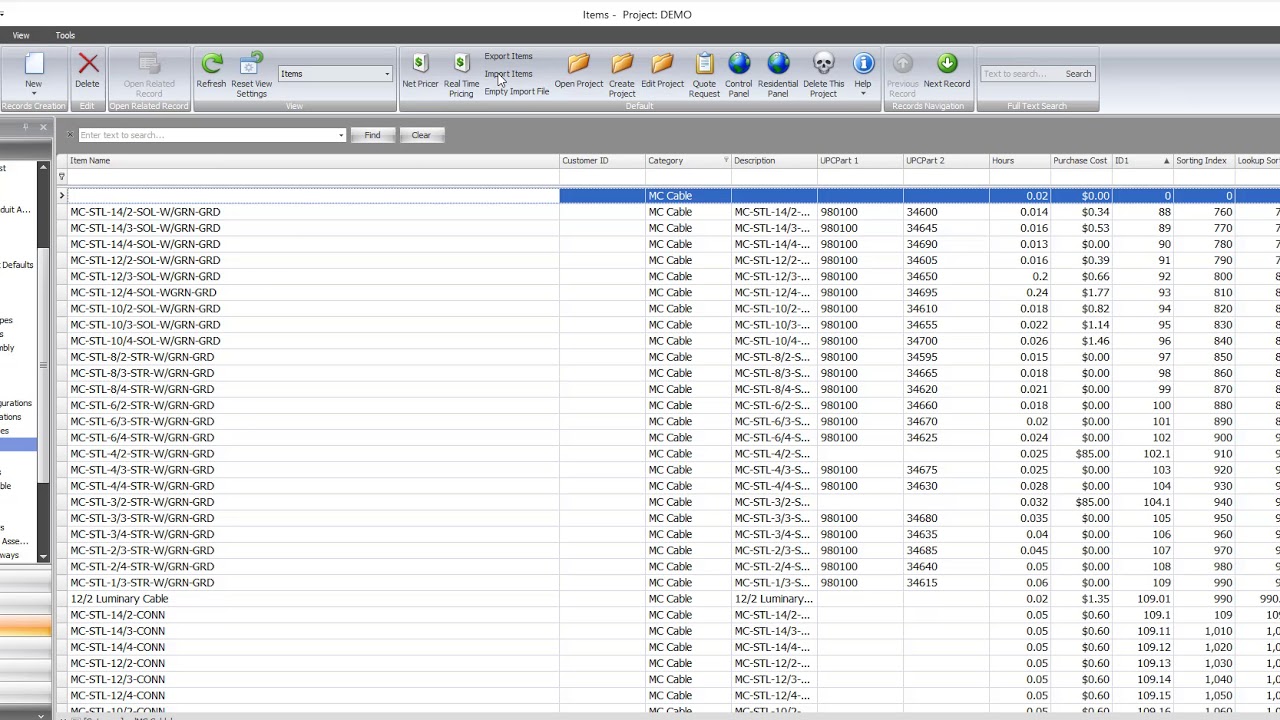Click the left panel scrollbar down arrow

click(43, 557)
